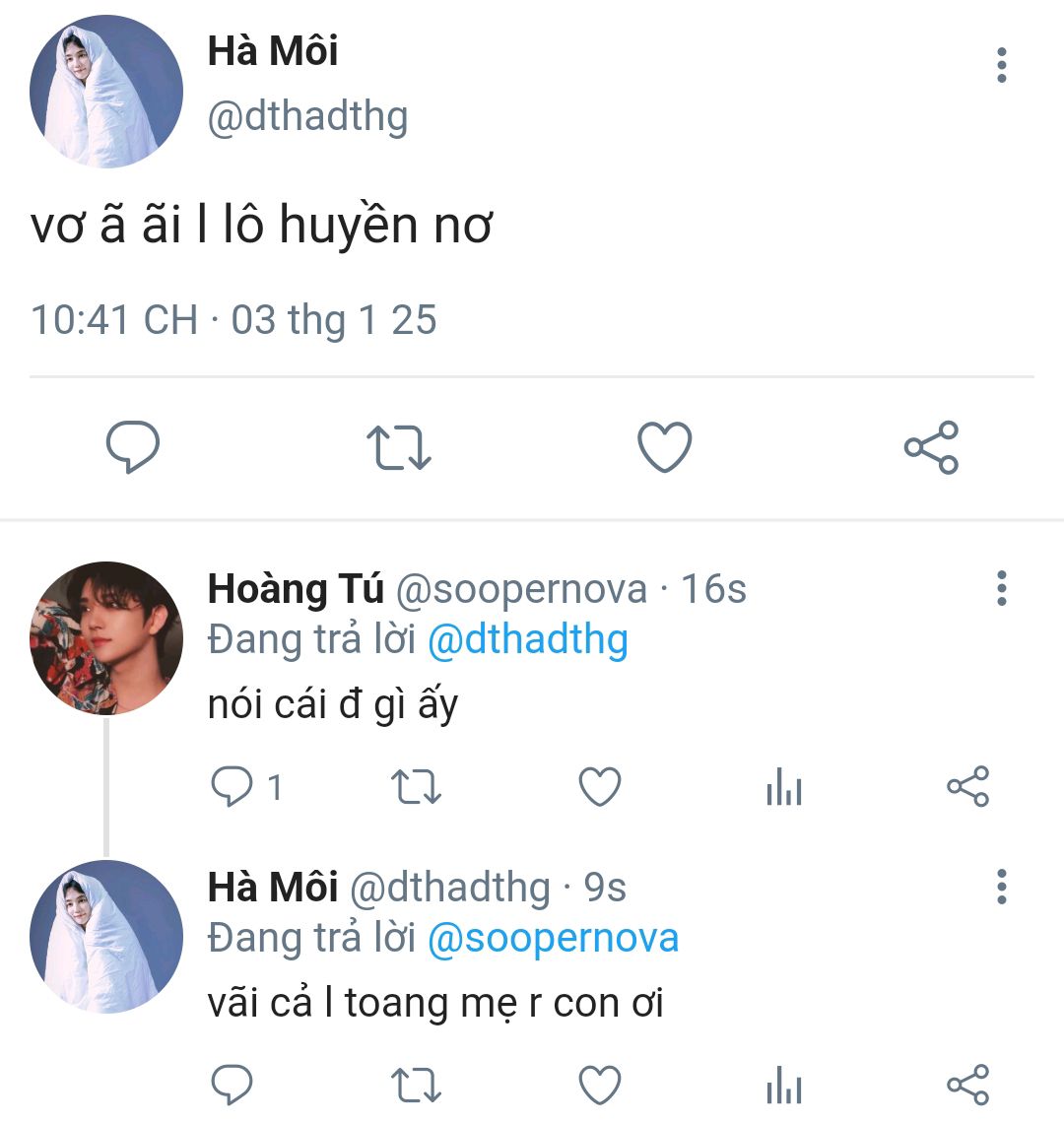Reply to Hà Môi's last comment
This screenshot has width=1064, height=1123.
click(x=233, y=1086)
